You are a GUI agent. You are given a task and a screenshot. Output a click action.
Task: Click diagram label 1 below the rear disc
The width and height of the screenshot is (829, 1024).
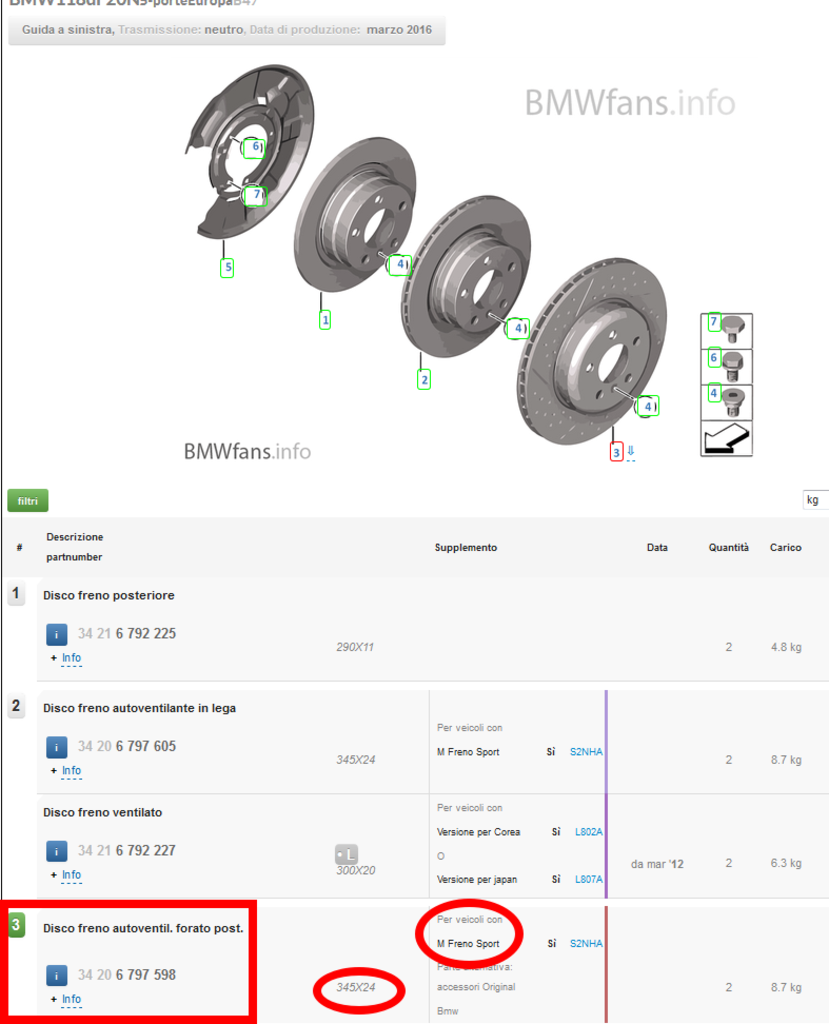325,320
